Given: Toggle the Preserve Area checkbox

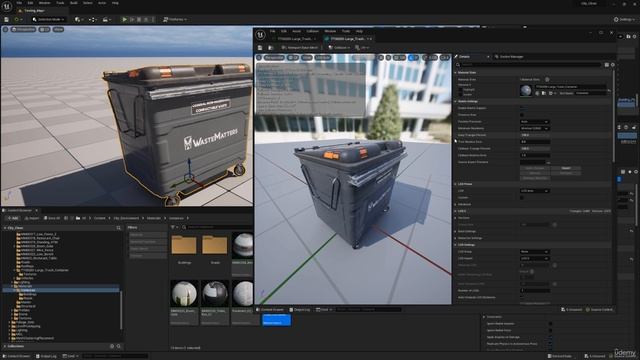Looking at the screenshot, I should [x=522, y=115].
